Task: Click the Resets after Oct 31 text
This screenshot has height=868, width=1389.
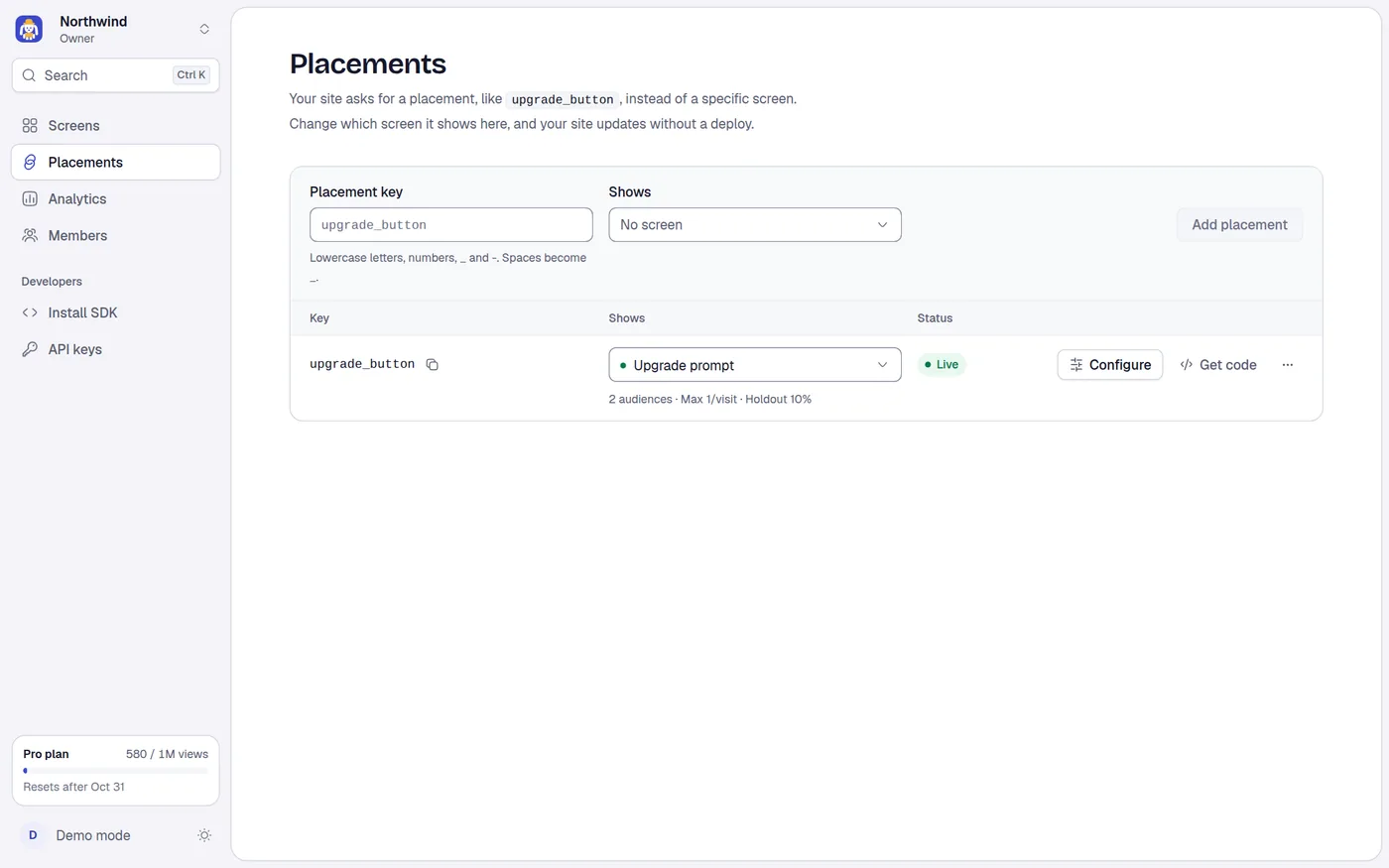Action: (74, 787)
